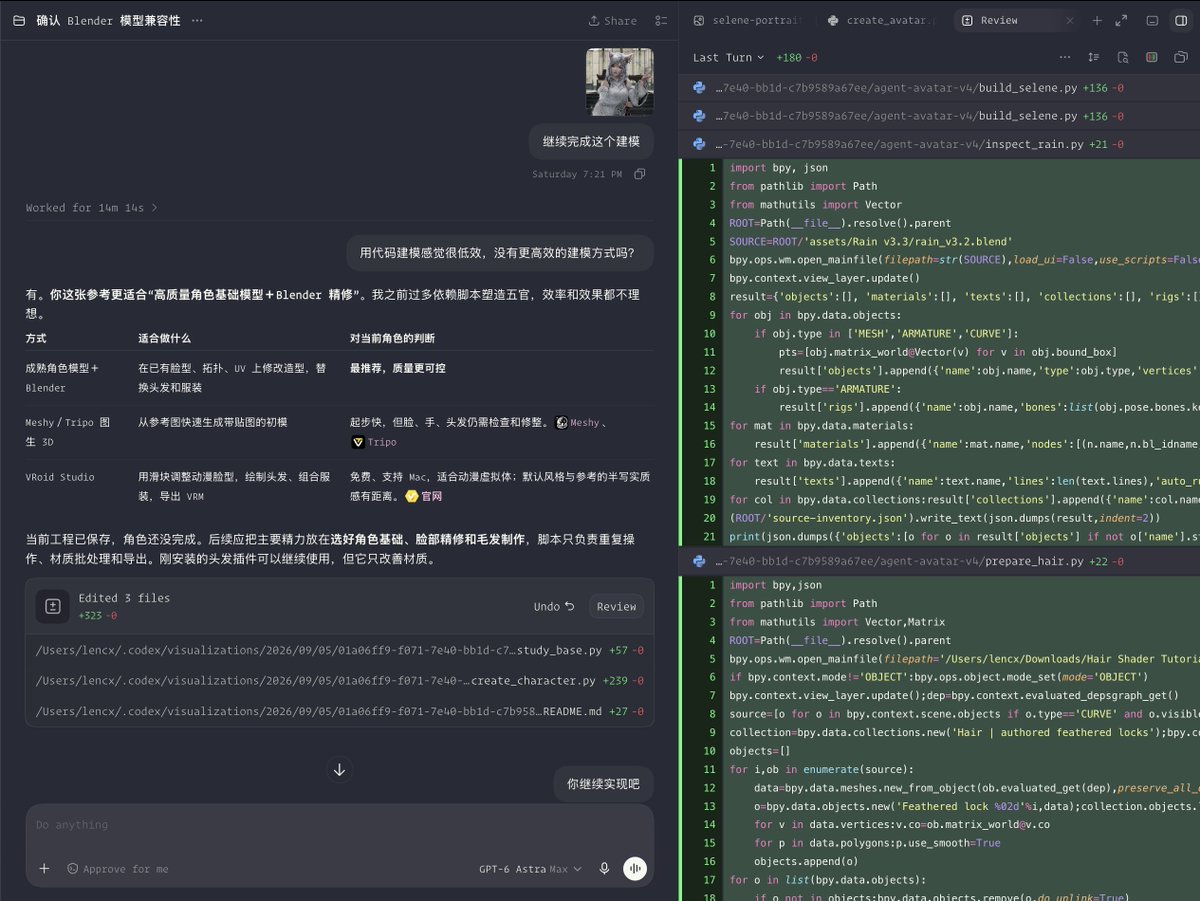
Task: Open the Meshy link icon
Action: coord(562,423)
